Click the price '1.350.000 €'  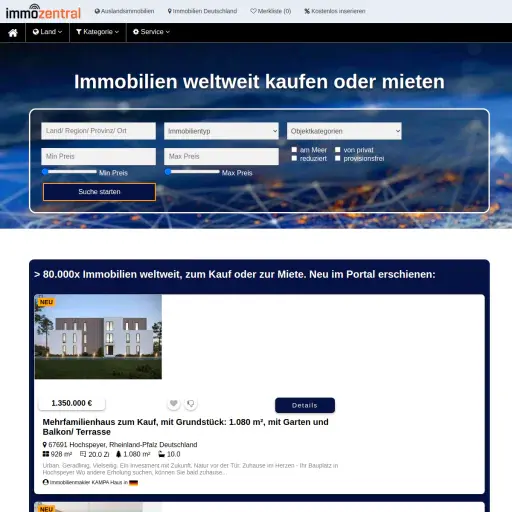pyautogui.click(x=72, y=403)
